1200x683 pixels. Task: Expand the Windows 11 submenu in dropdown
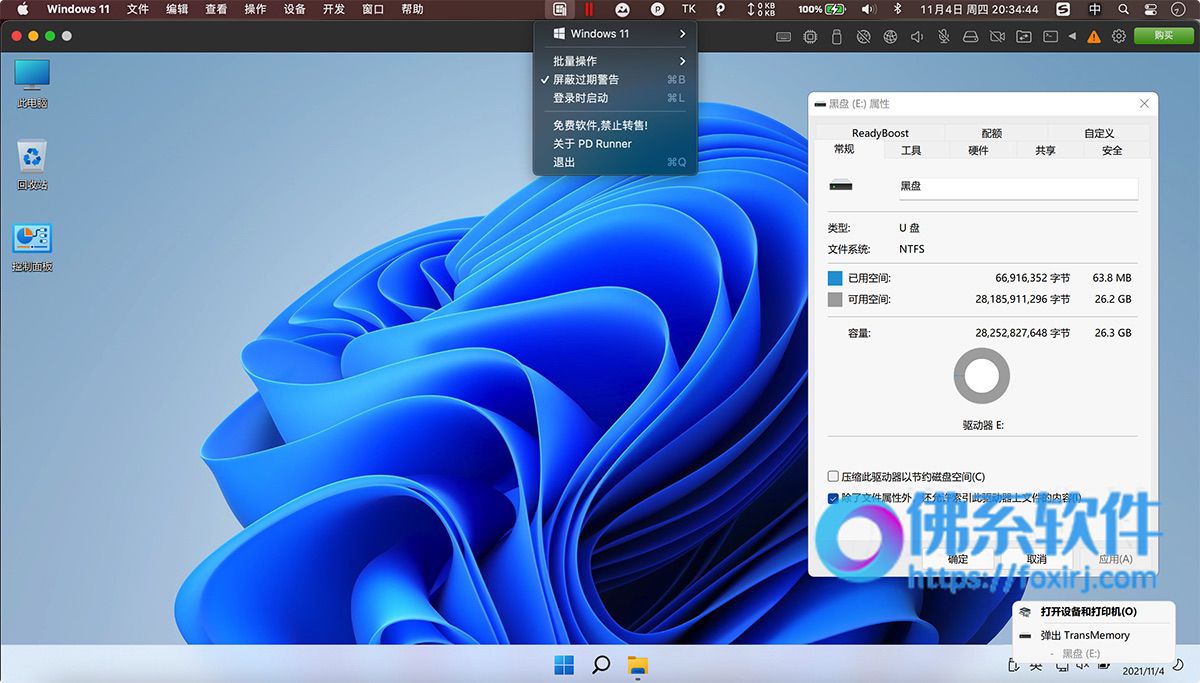coord(615,34)
